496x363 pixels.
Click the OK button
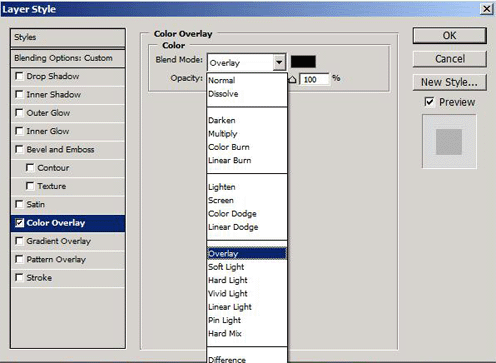pos(450,36)
